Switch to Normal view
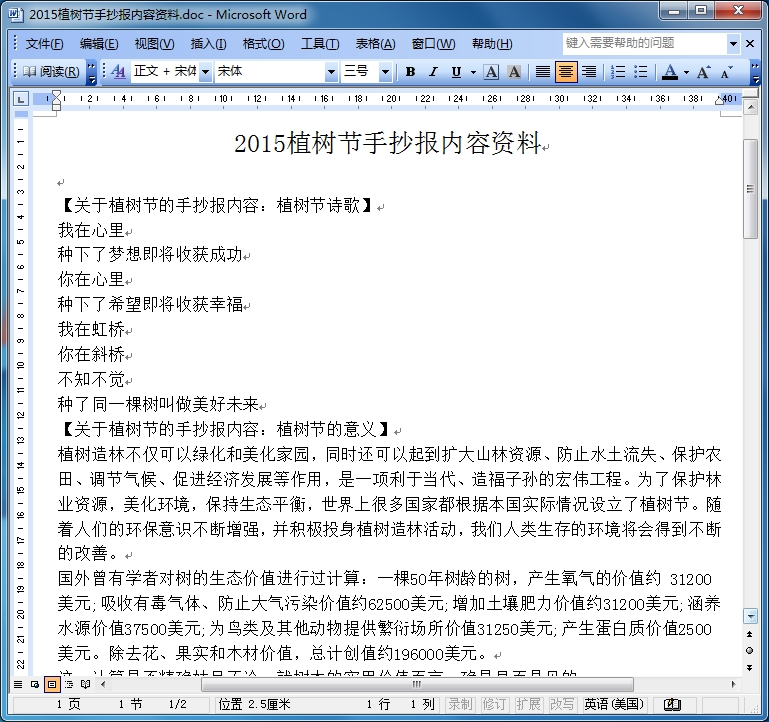769x722 pixels. (x=18, y=684)
